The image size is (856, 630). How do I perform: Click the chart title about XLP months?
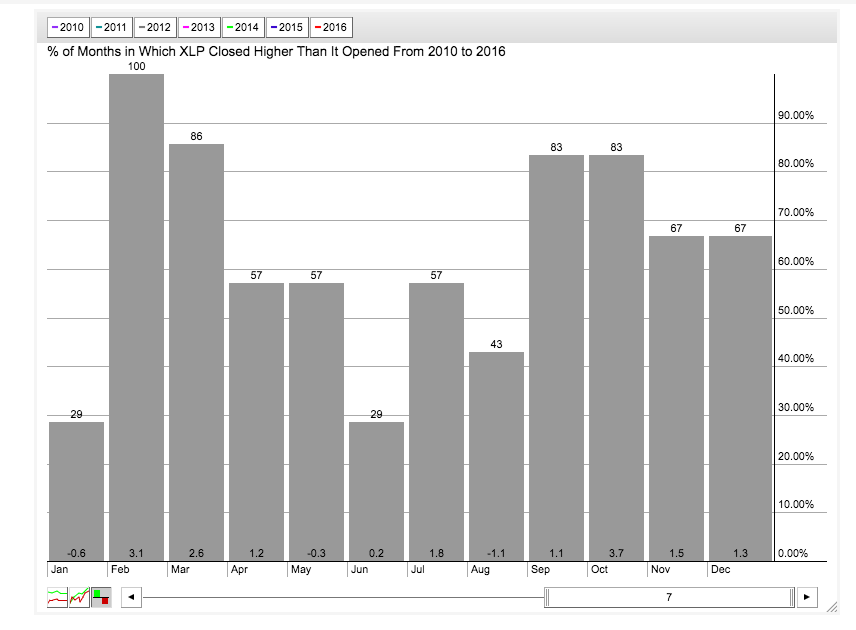[x=276, y=51]
